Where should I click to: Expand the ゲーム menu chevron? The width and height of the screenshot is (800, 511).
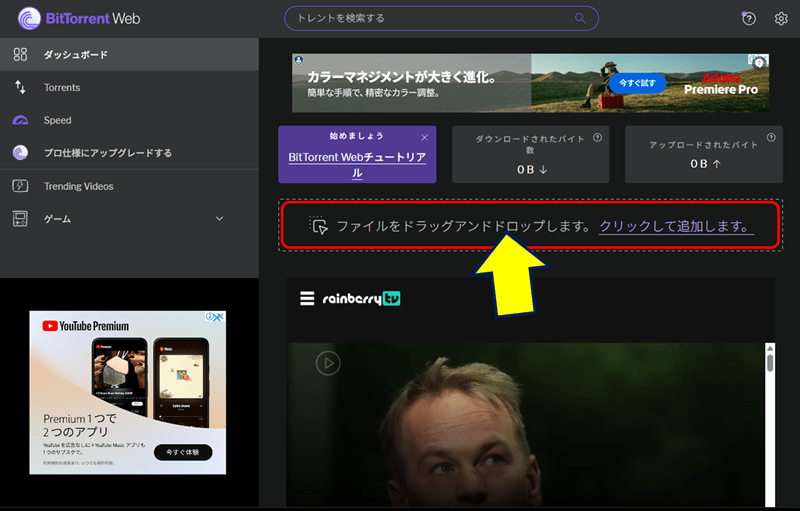coord(219,219)
